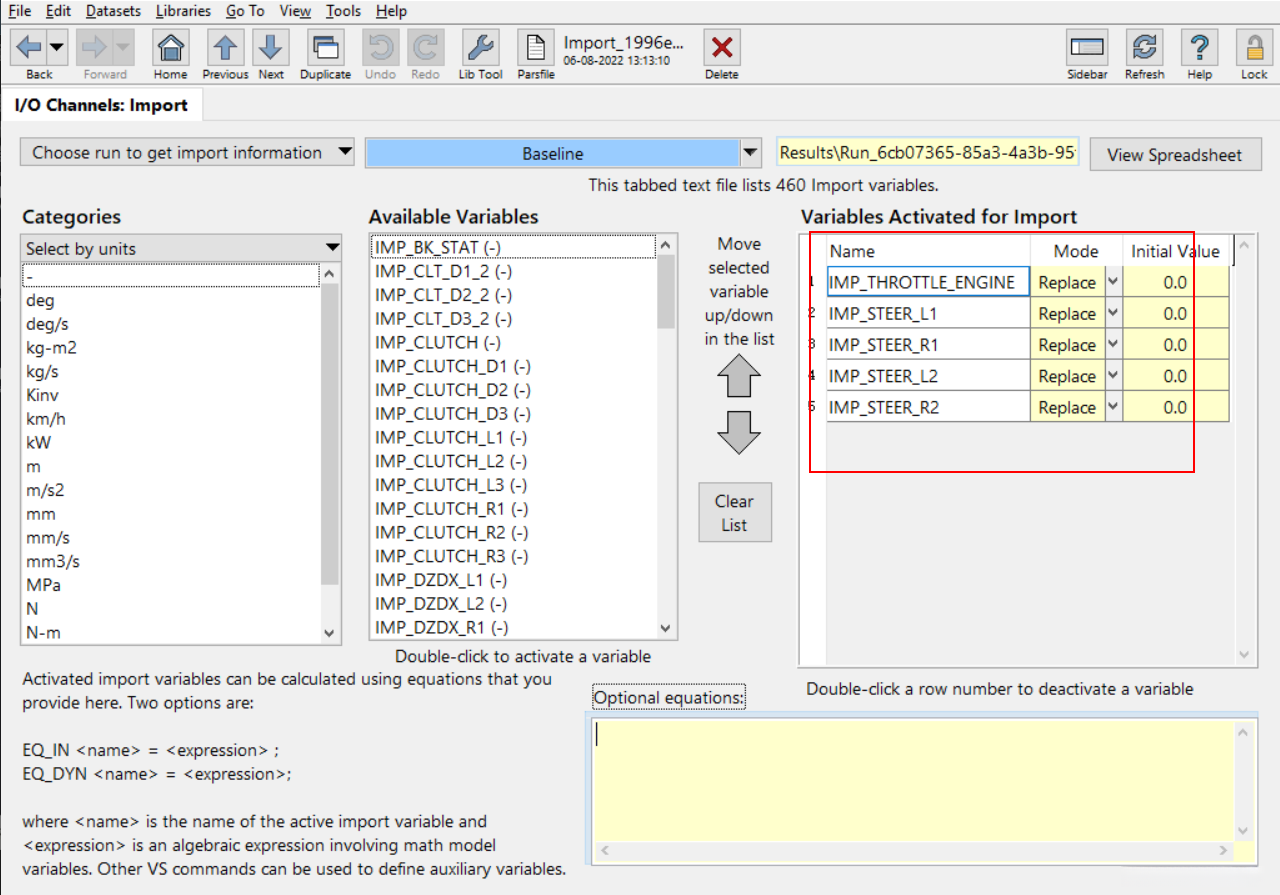The height and width of the screenshot is (895, 1280).
Task: Expand the Baseline run dropdown
Action: click(x=751, y=153)
